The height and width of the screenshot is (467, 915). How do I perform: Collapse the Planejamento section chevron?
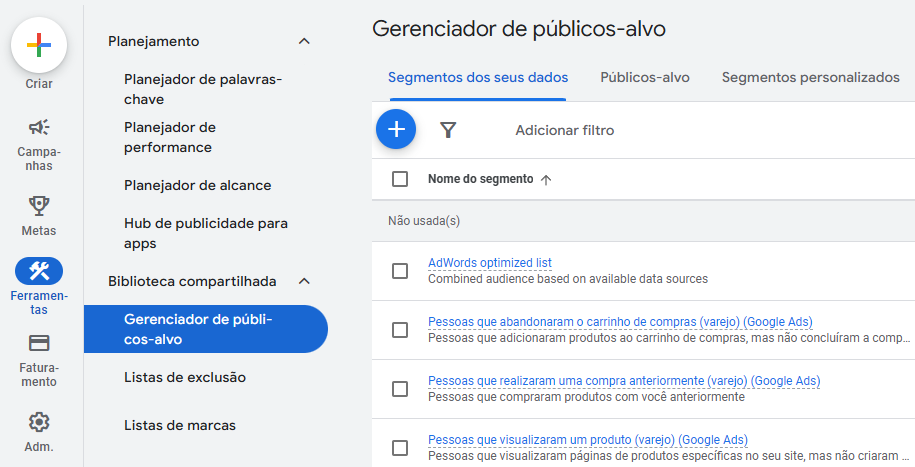(304, 41)
